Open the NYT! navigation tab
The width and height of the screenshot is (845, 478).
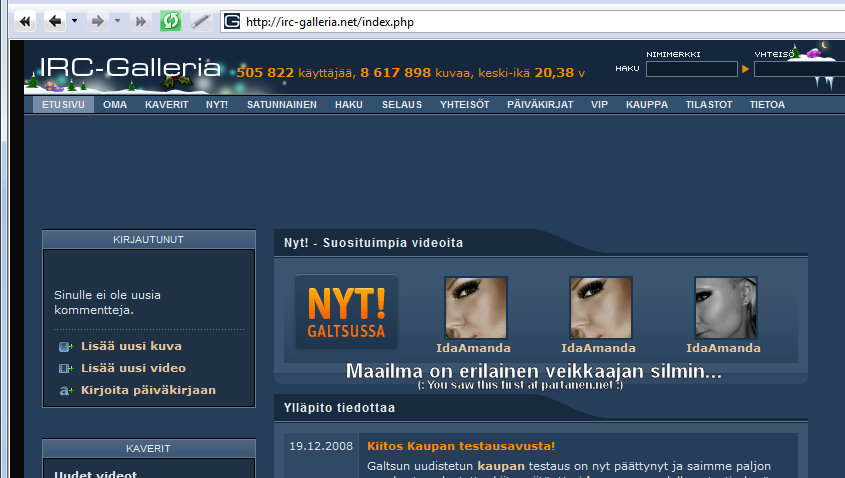(x=217, y=105)
